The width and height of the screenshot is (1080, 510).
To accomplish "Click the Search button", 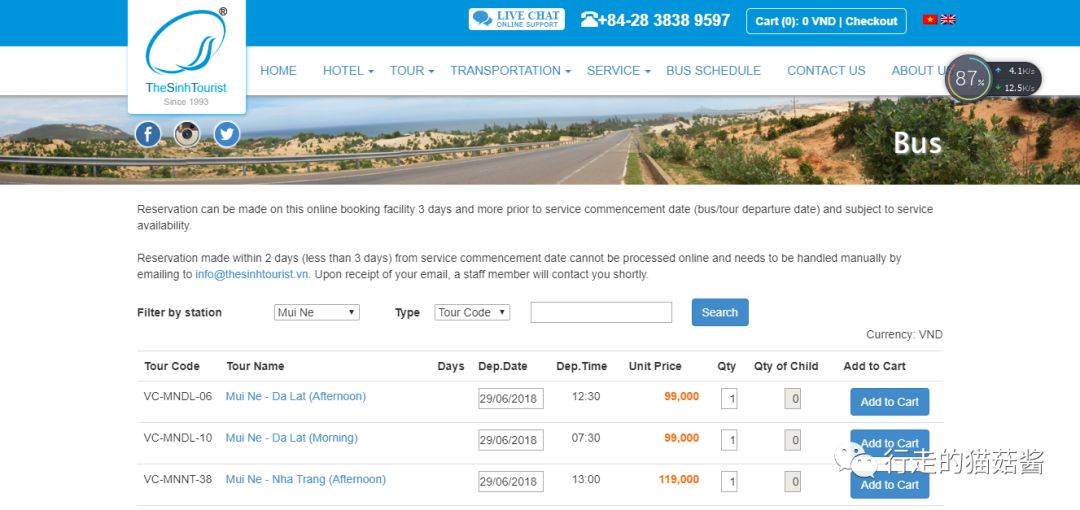I will tap(720, 312).
